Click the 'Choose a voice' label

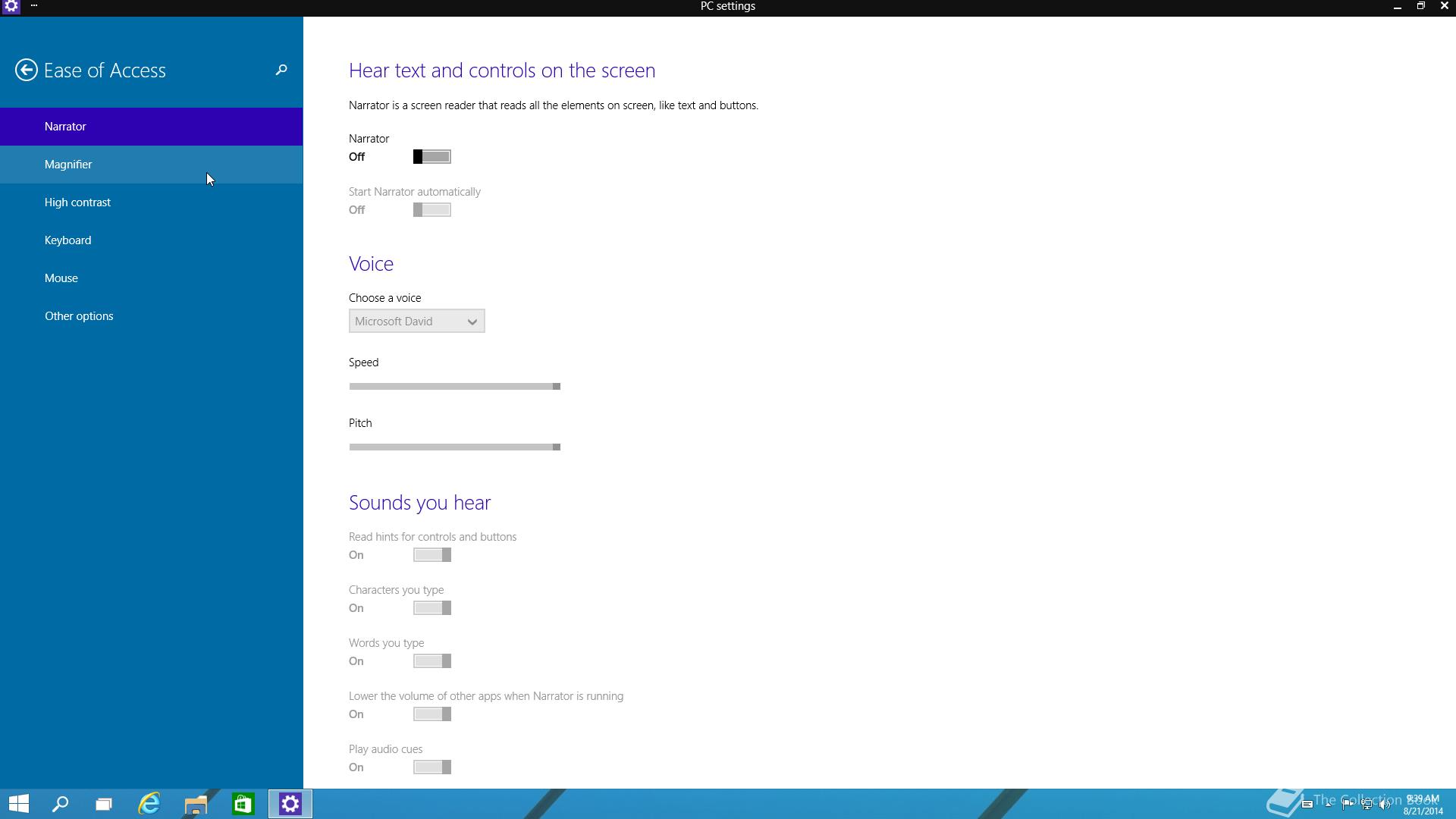point(384,298)
